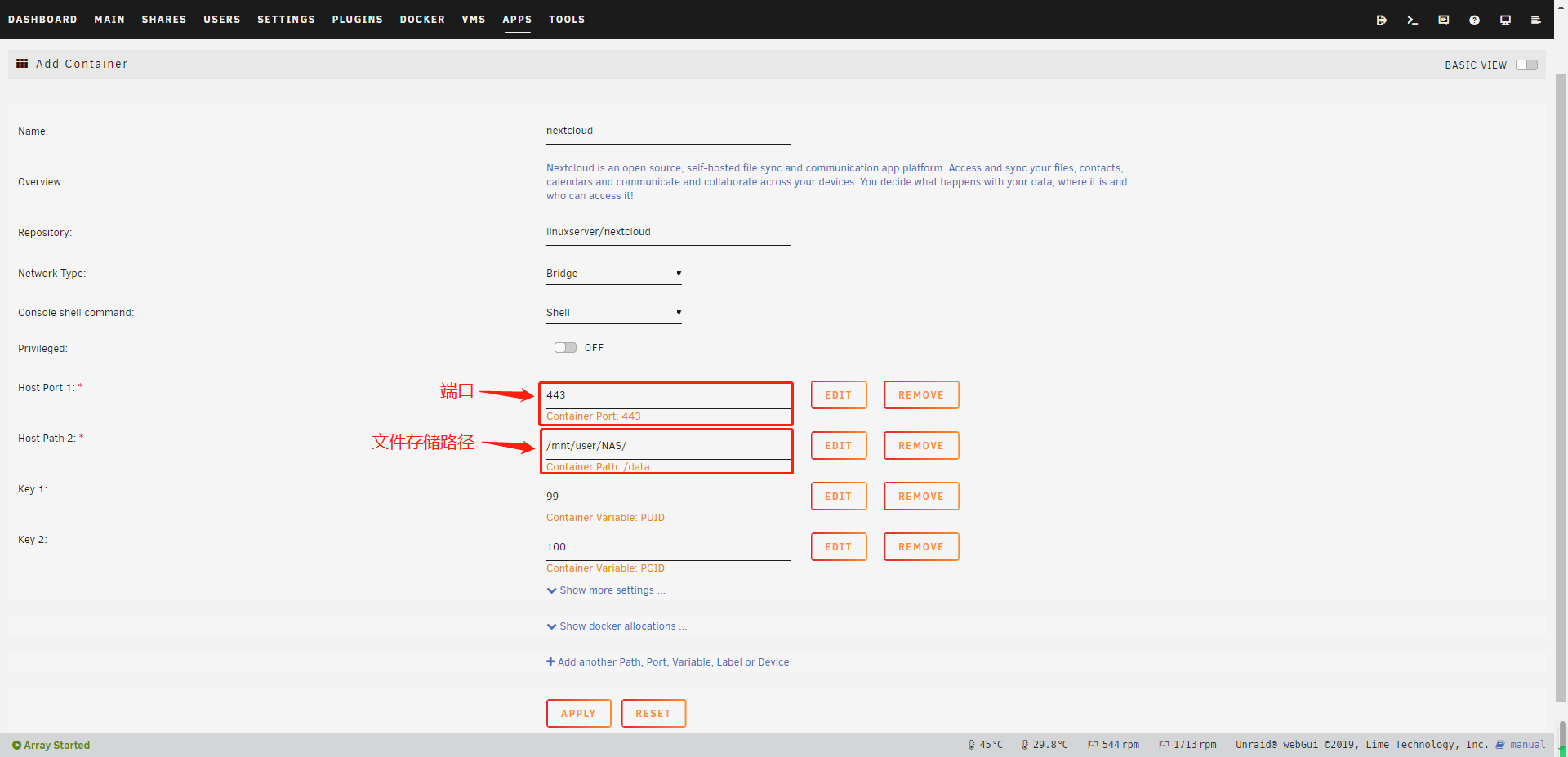Click the Host Path 2 input field
Image resolution: width=1568 pixels, height=757 pixels.
tap(666, 445)
